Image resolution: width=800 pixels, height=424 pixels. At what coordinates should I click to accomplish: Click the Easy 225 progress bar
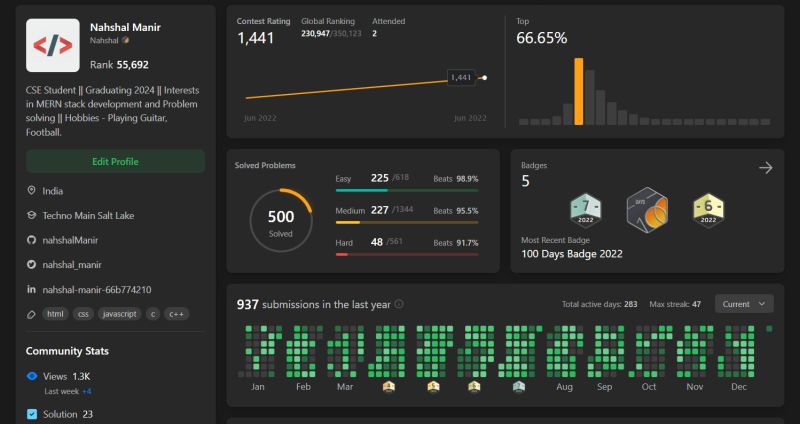(x=407, y=190)
